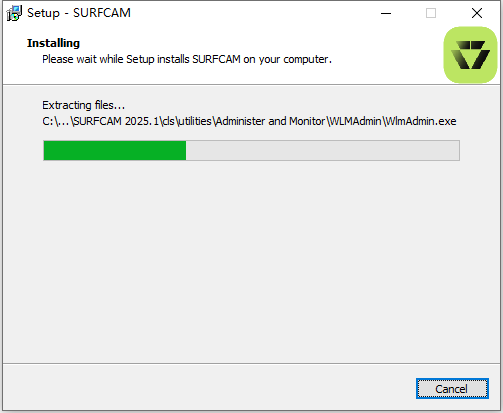Click 'Administer and Monitor' in the path text
The height and width of the screenshot is (413, 503).
tap(270, 121)
